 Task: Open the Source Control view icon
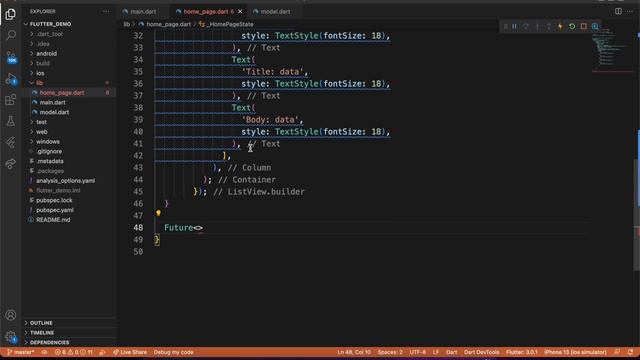pyautogui.click(x=11, y=57)
